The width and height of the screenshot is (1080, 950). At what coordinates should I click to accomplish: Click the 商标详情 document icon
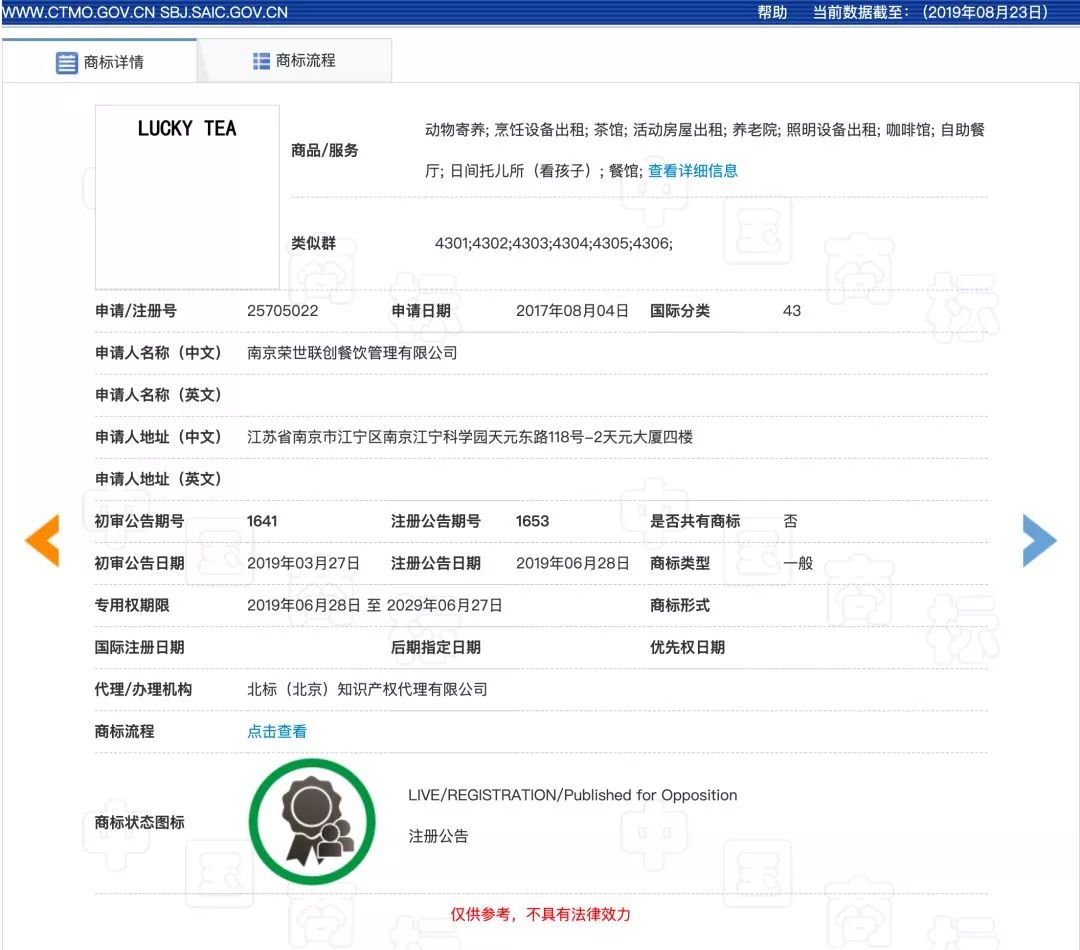[x=67, y=63]
